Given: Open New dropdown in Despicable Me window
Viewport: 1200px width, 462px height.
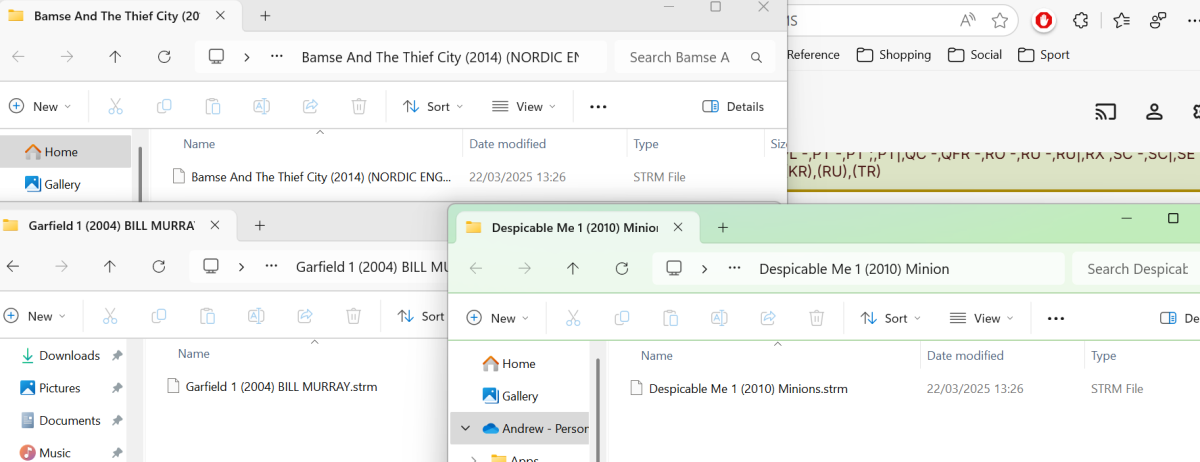Looking at the screenshot, I should tap(498, 318).
